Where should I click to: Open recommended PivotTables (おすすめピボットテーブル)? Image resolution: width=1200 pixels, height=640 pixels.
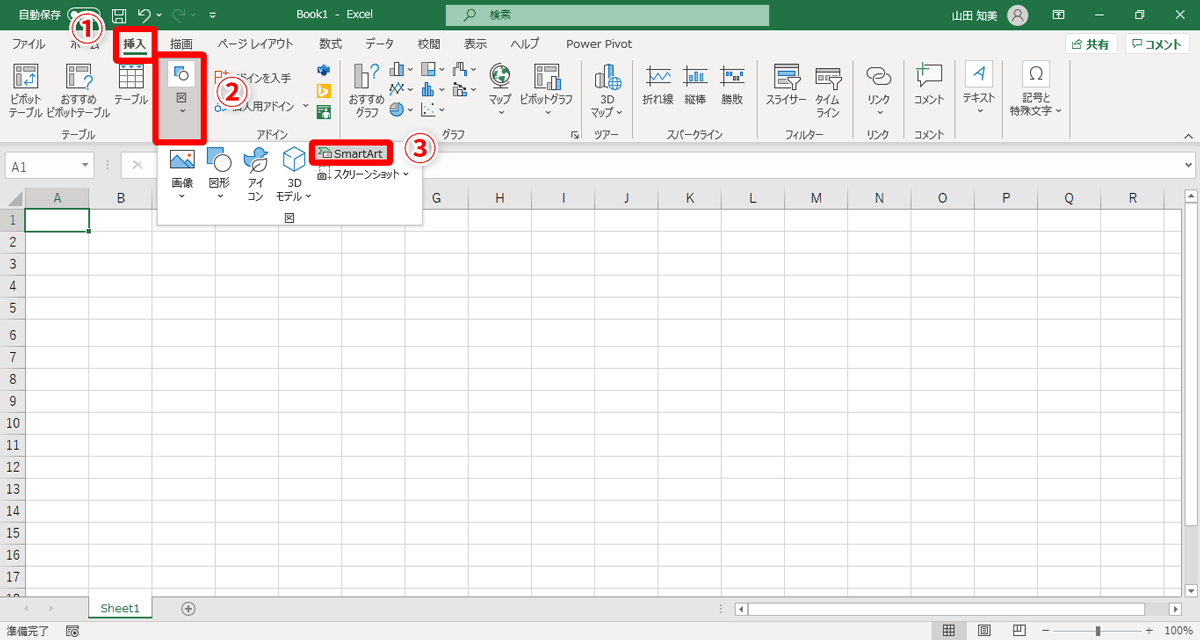78,90
